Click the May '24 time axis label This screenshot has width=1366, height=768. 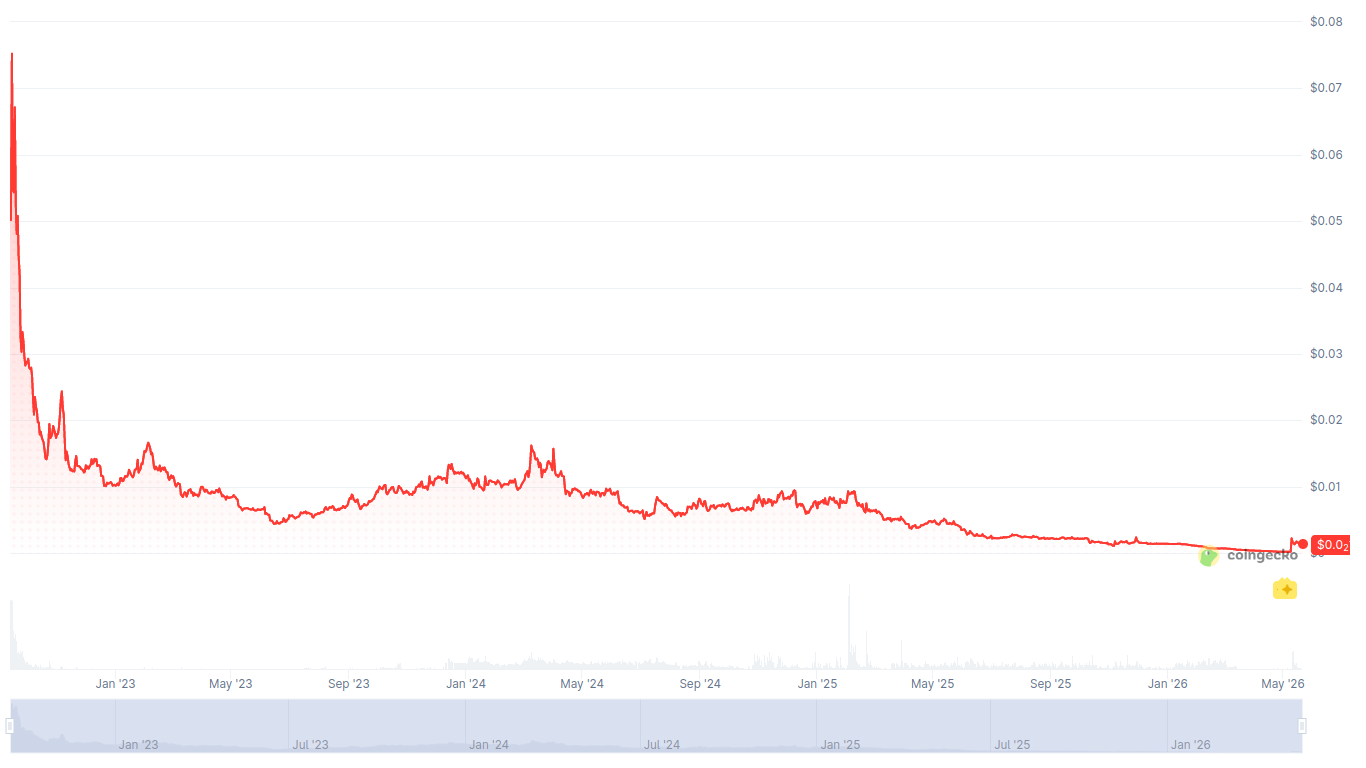click(582, 684)
